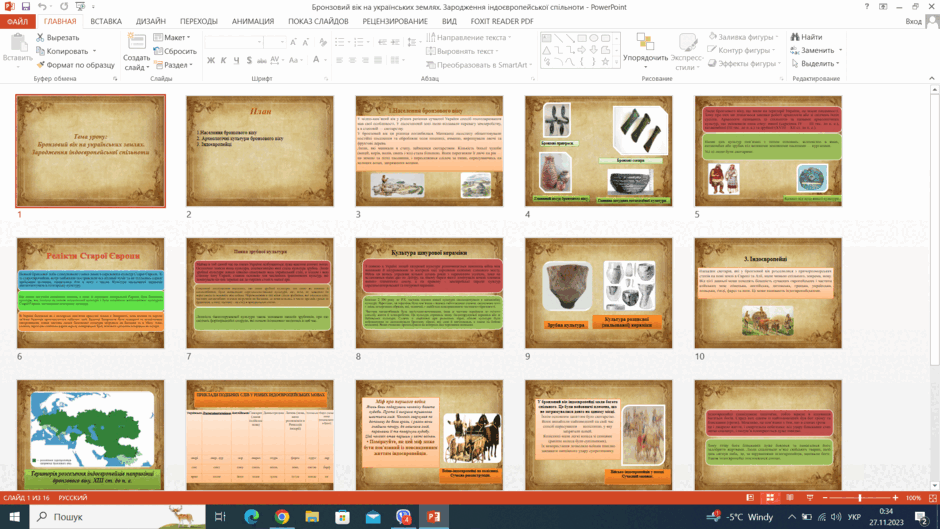The image size is (940, 529).
Task: Switch to ДИЗАЙН tab
Action: [x=150, y=21]
